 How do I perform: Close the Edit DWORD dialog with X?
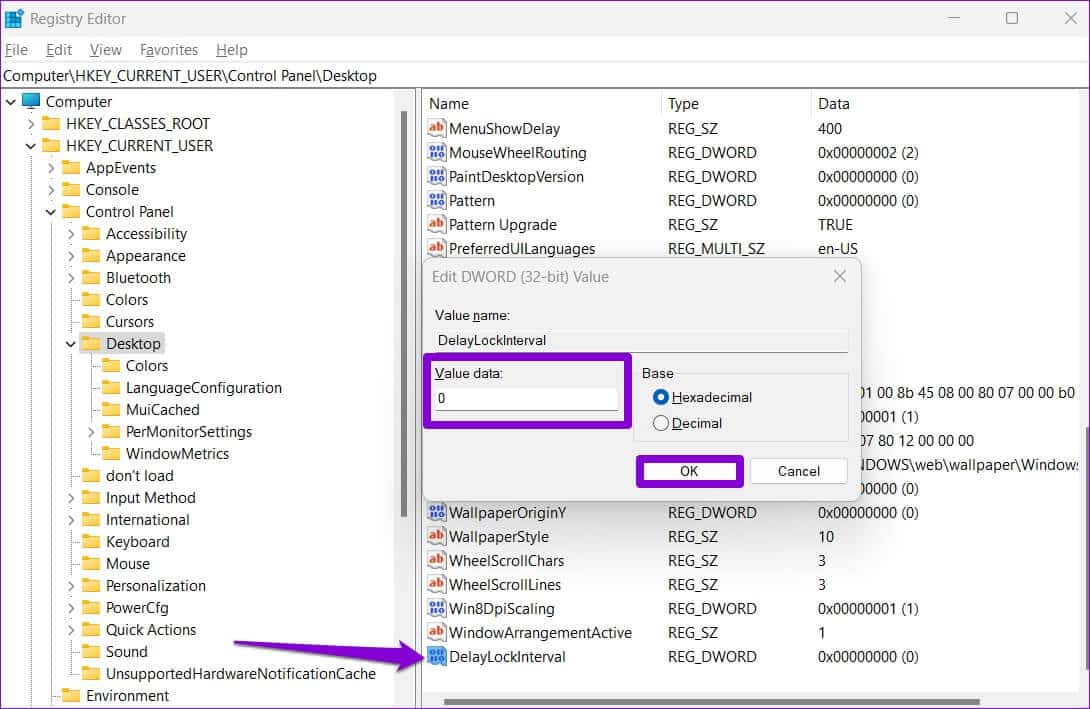[840, 276]
